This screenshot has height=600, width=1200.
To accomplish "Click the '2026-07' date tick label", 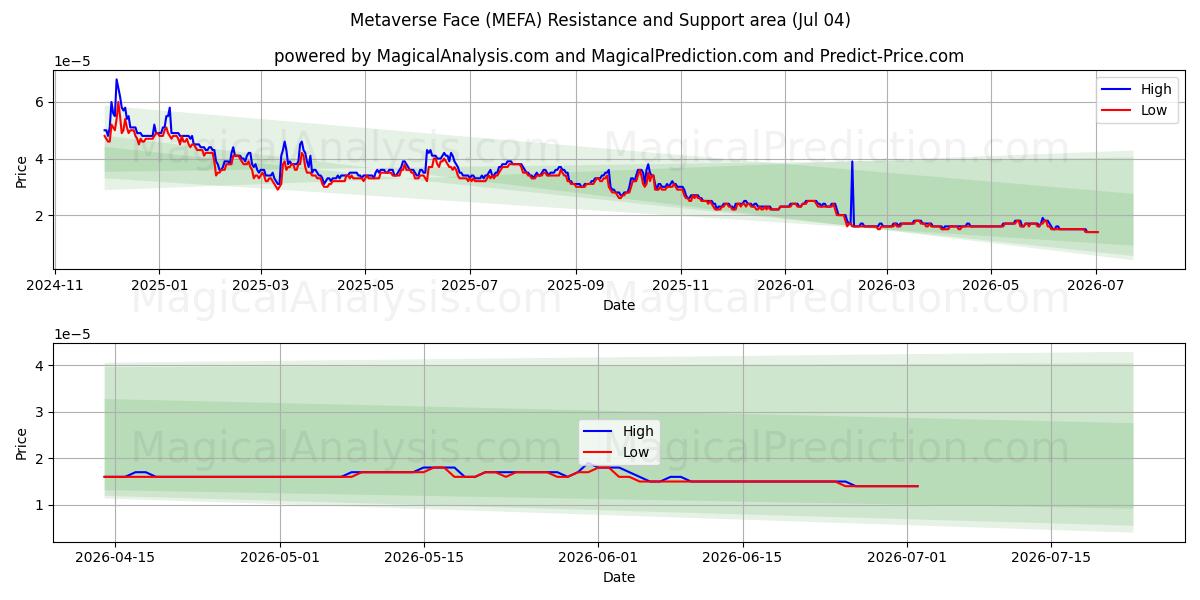I will [x=1096, y=286].
